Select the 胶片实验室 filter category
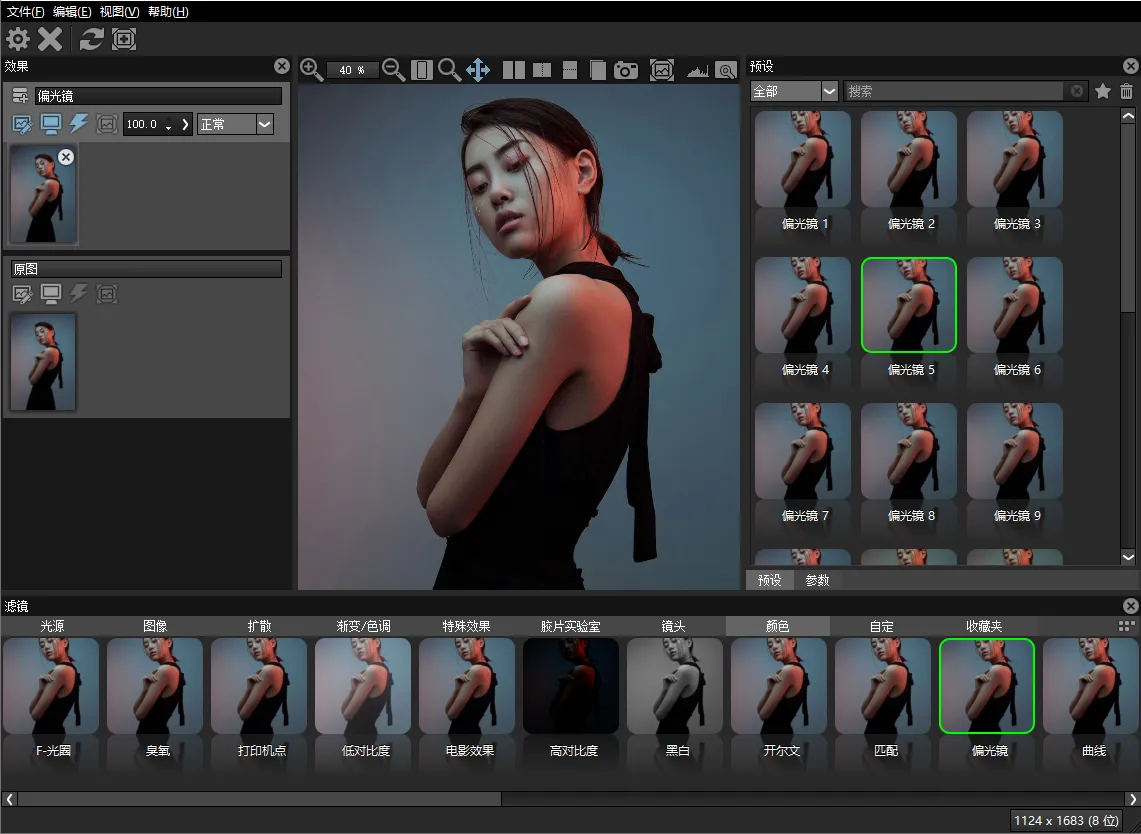Image resolution: width=1141 pixels, height=834 pixels. pos(571,626)
